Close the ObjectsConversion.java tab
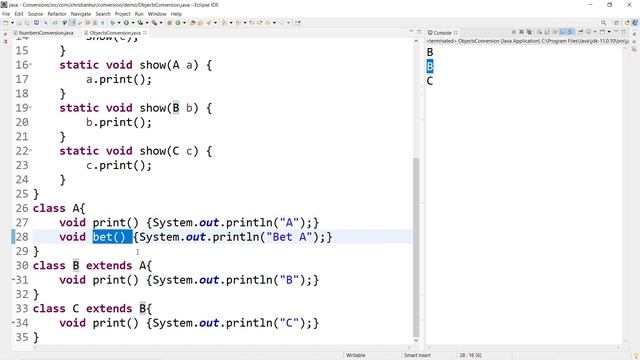This screenshot has height=360, width=640. 145,33
